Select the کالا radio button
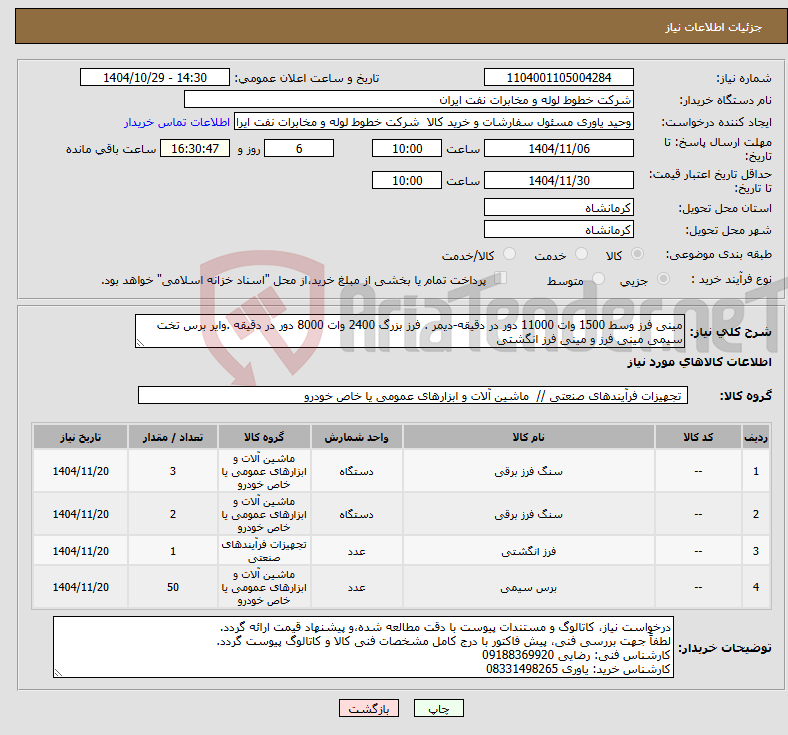Screen dimensions: 788x735 click(637, 254)
